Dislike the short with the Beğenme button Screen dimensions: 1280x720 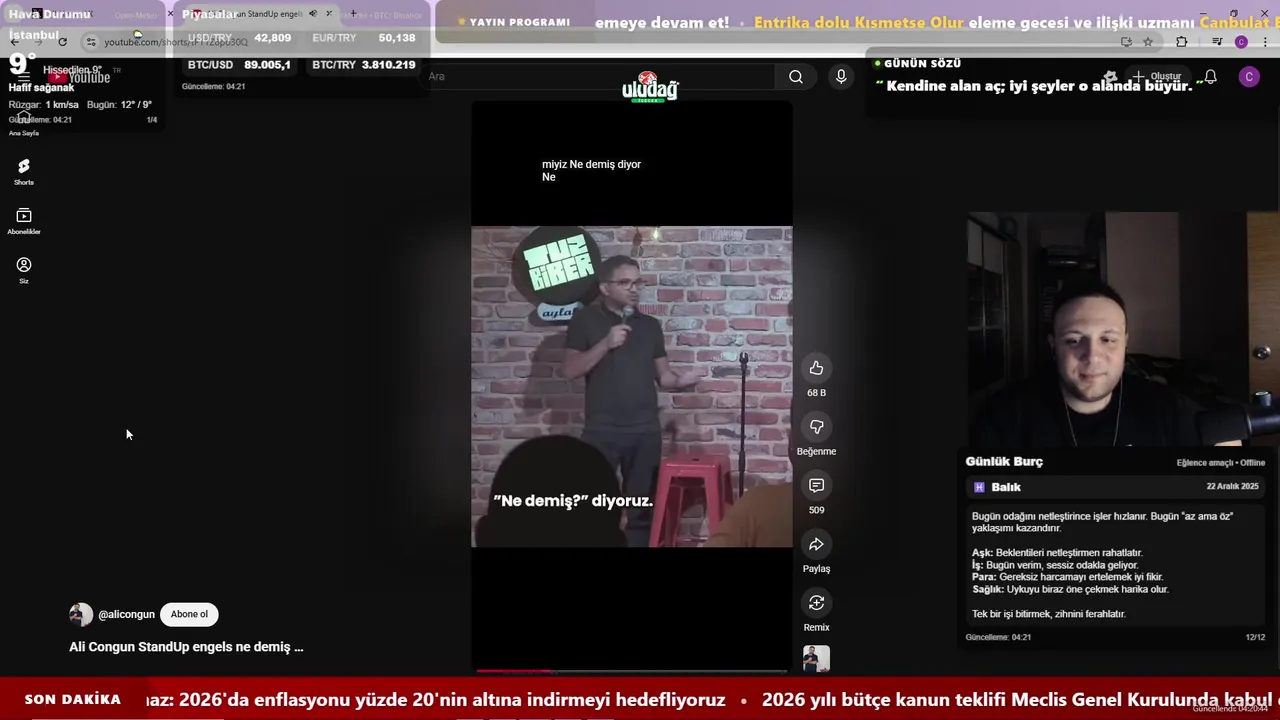816,427
